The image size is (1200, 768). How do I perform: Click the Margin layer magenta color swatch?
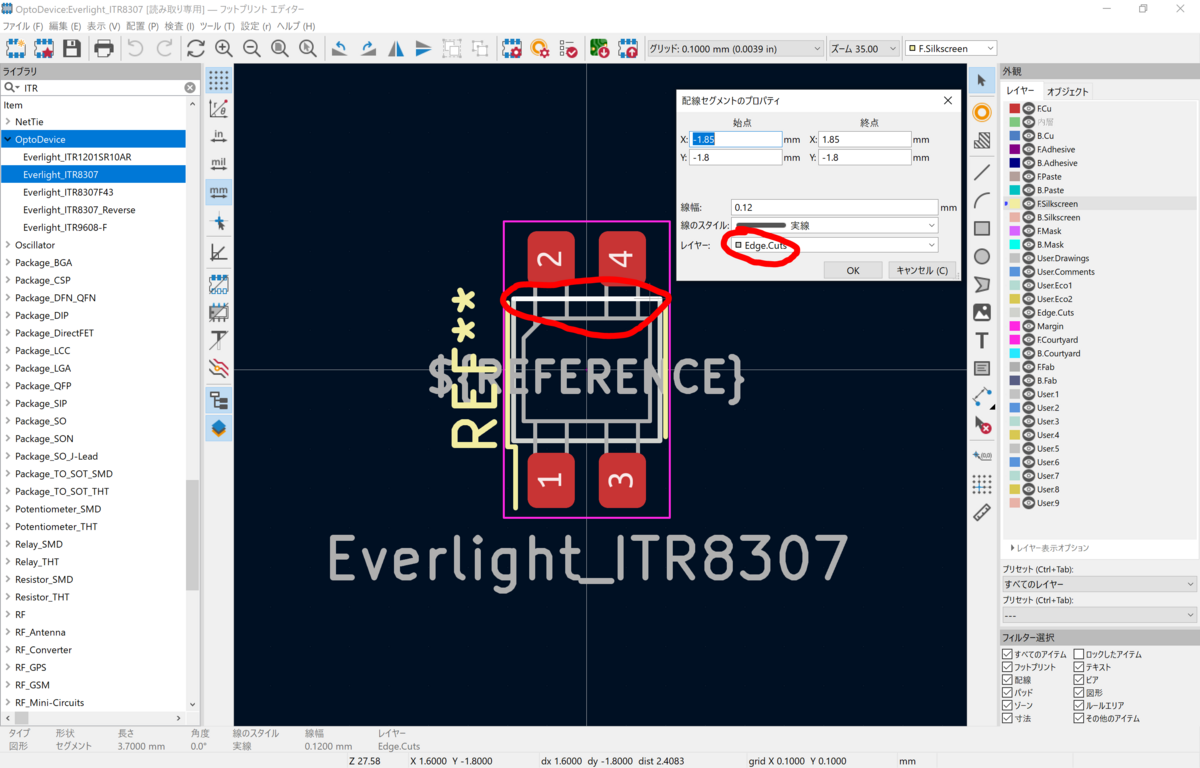[x=1014, y=326]
